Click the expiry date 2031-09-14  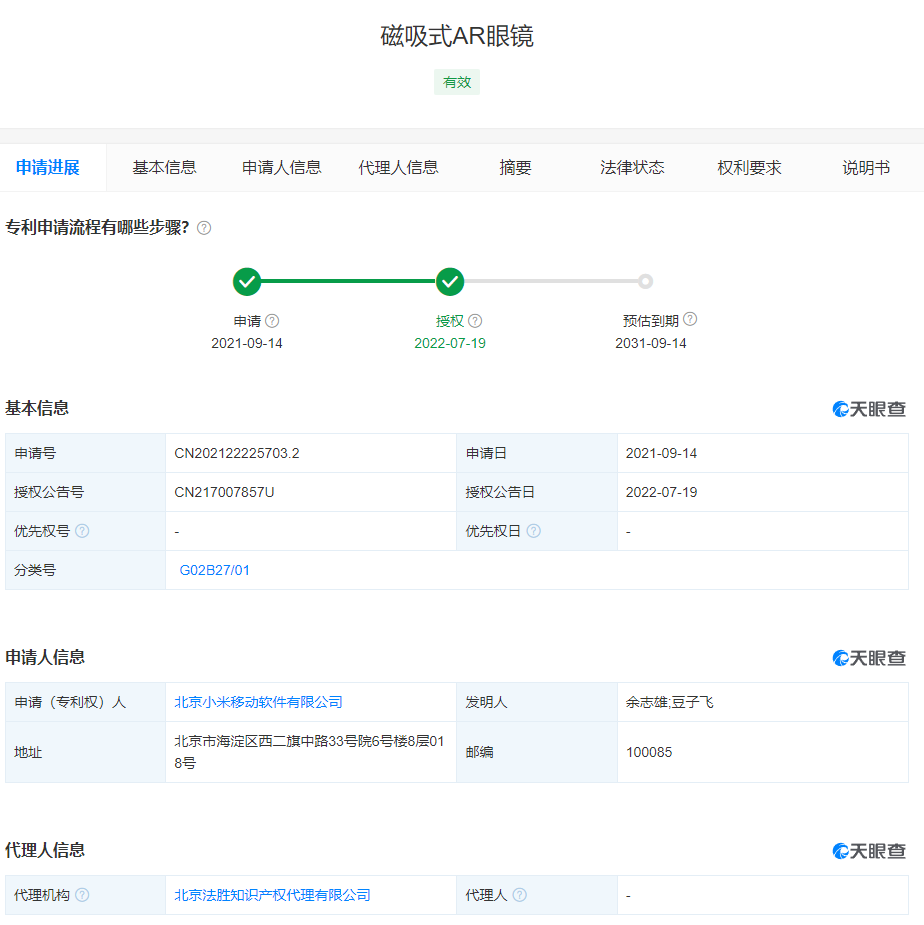tap(651, 343)
